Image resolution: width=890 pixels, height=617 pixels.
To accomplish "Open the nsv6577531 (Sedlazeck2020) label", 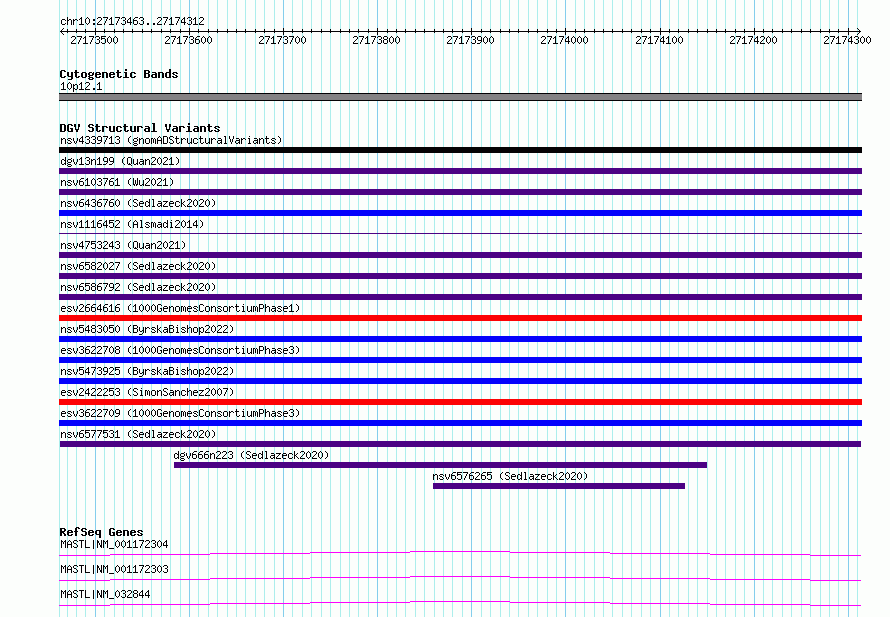I will (138, 434).
